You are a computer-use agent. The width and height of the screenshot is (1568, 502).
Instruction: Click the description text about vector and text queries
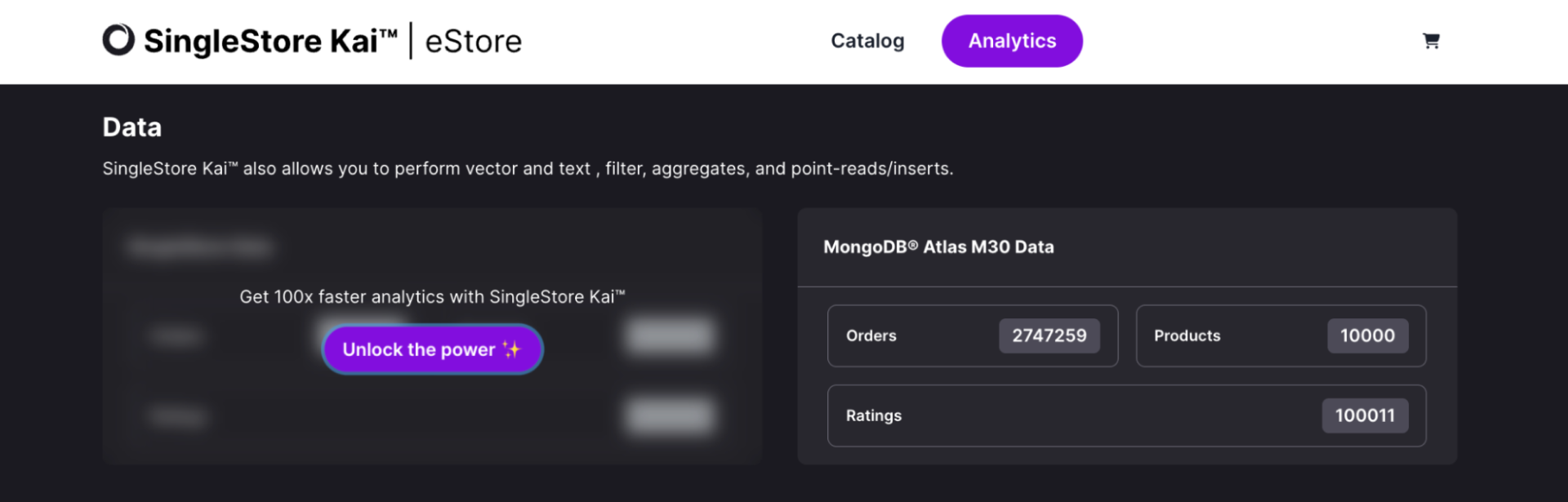[x=528, y=168]
